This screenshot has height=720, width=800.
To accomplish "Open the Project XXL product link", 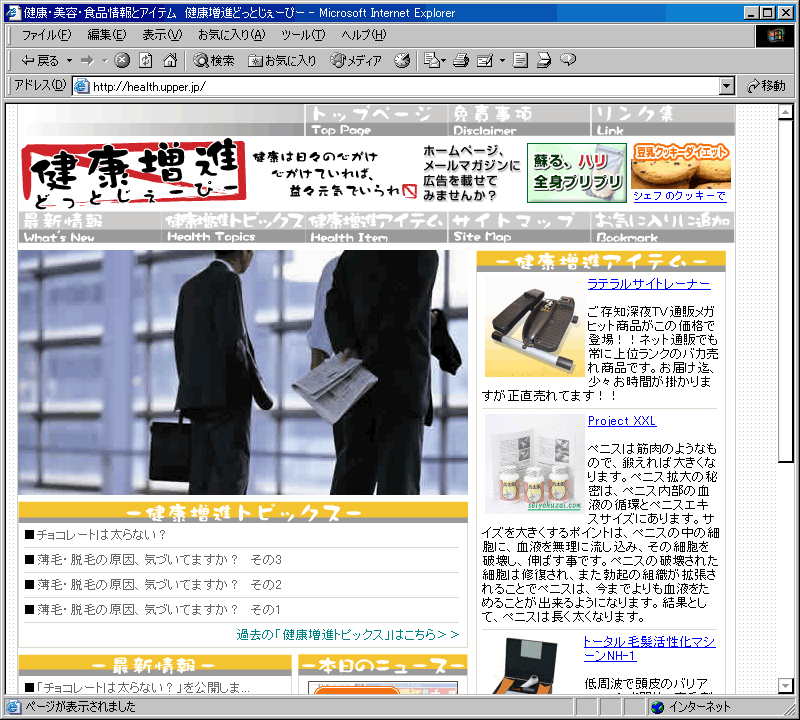I will pyautogui.click(x=622, y=421).
